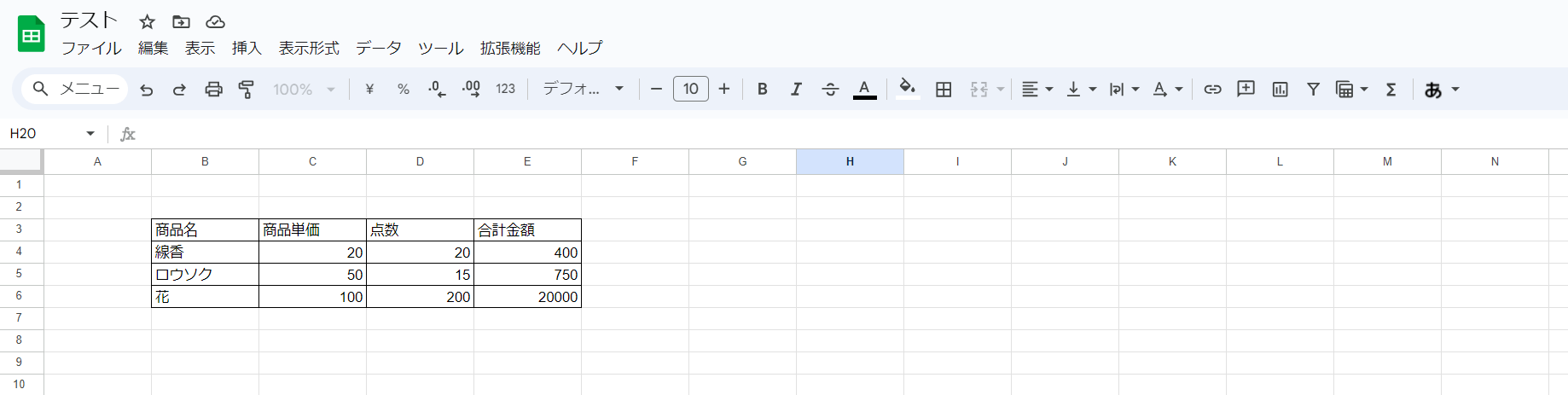Toggle strikethrough formatting
The image size is (1568, 395).
pos(830,90)
